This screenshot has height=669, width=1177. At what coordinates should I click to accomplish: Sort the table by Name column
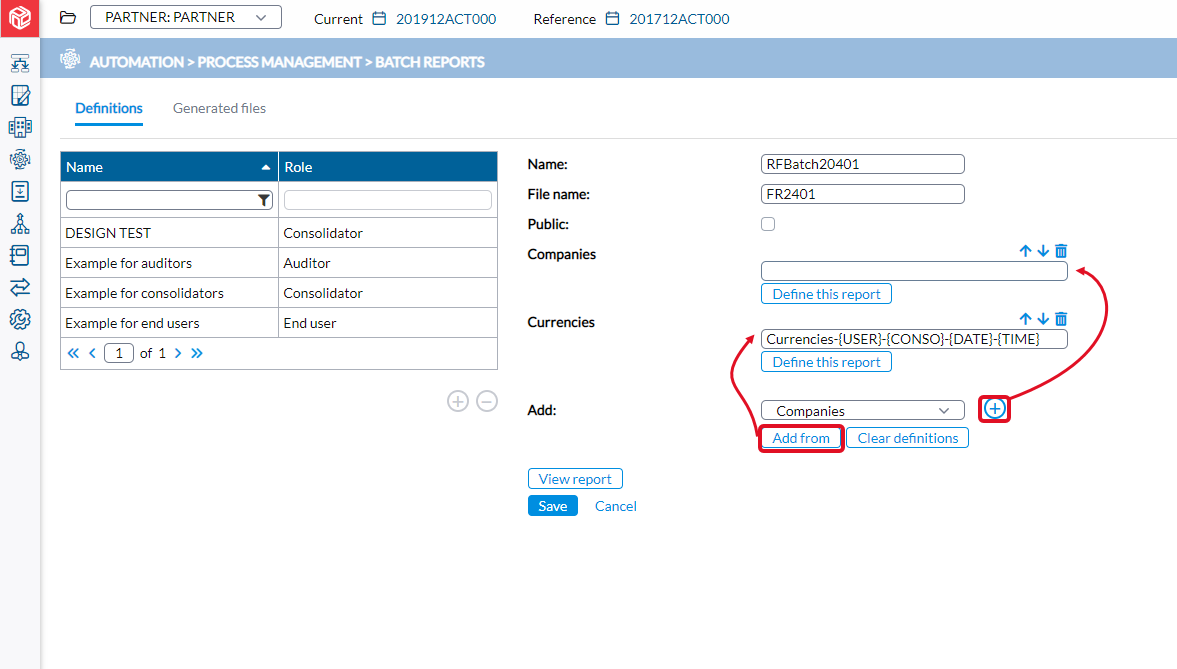pyautogui.click(x=168, y=167)
